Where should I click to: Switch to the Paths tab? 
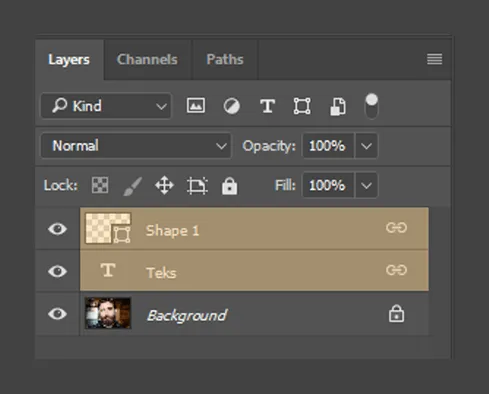tap(225, 60)
